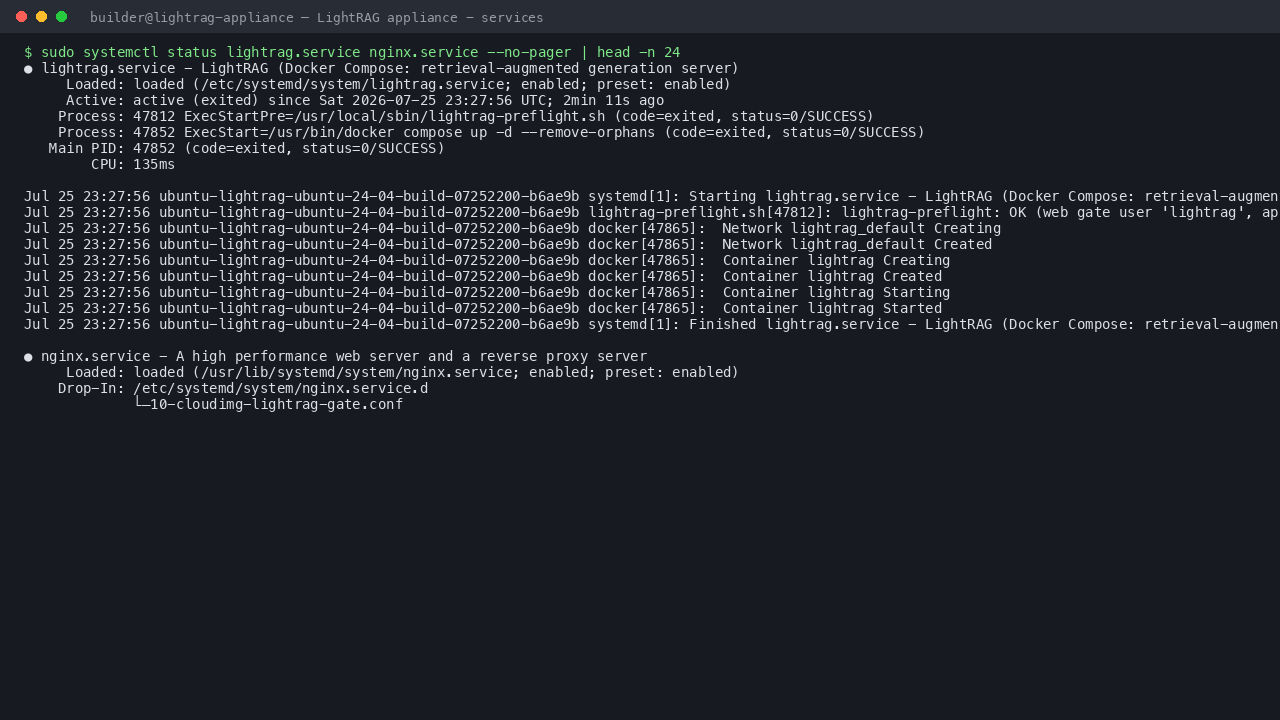Click the green maximize window button
Viewport: 1280px width, 720px height.
click(x=61, y=17)
